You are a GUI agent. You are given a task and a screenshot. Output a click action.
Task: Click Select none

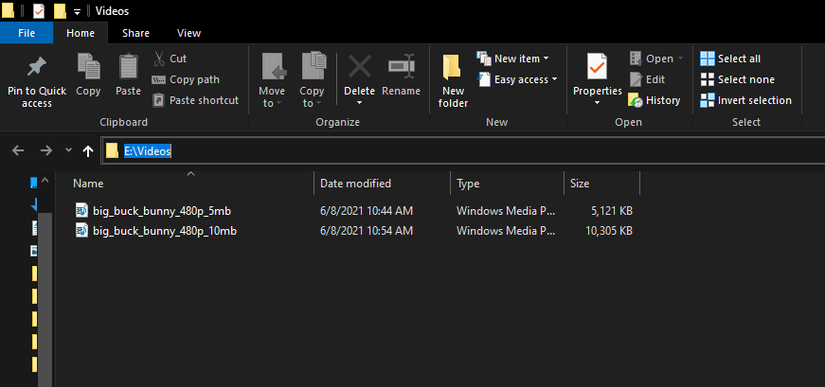pos(738,79)
